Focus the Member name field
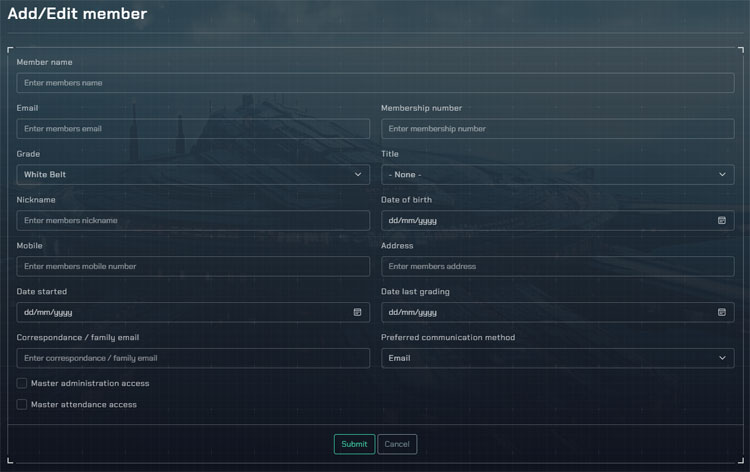Screen dimensions: 750x472 (x=375, y=83)
